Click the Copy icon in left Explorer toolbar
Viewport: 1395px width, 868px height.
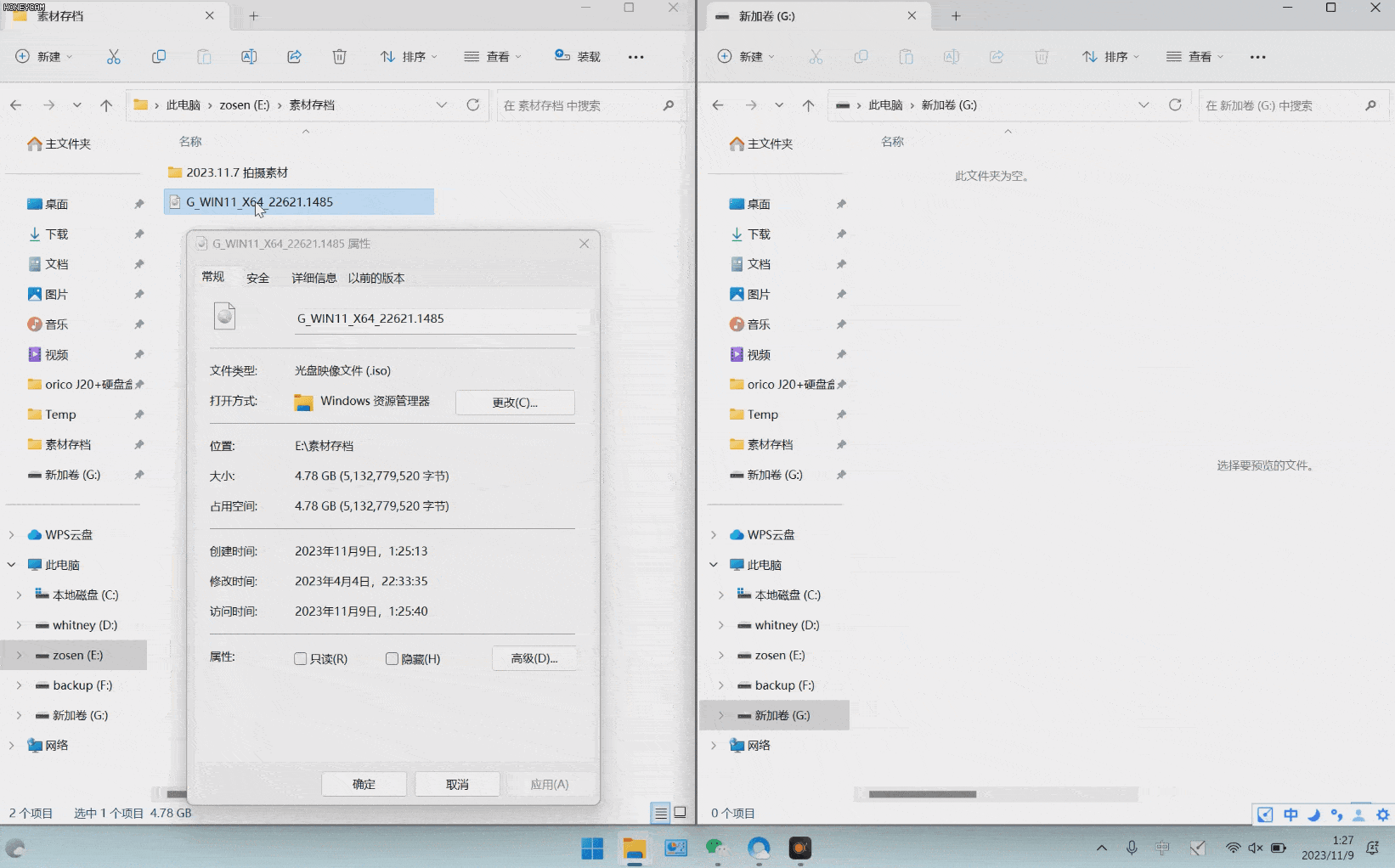(159, 57)
